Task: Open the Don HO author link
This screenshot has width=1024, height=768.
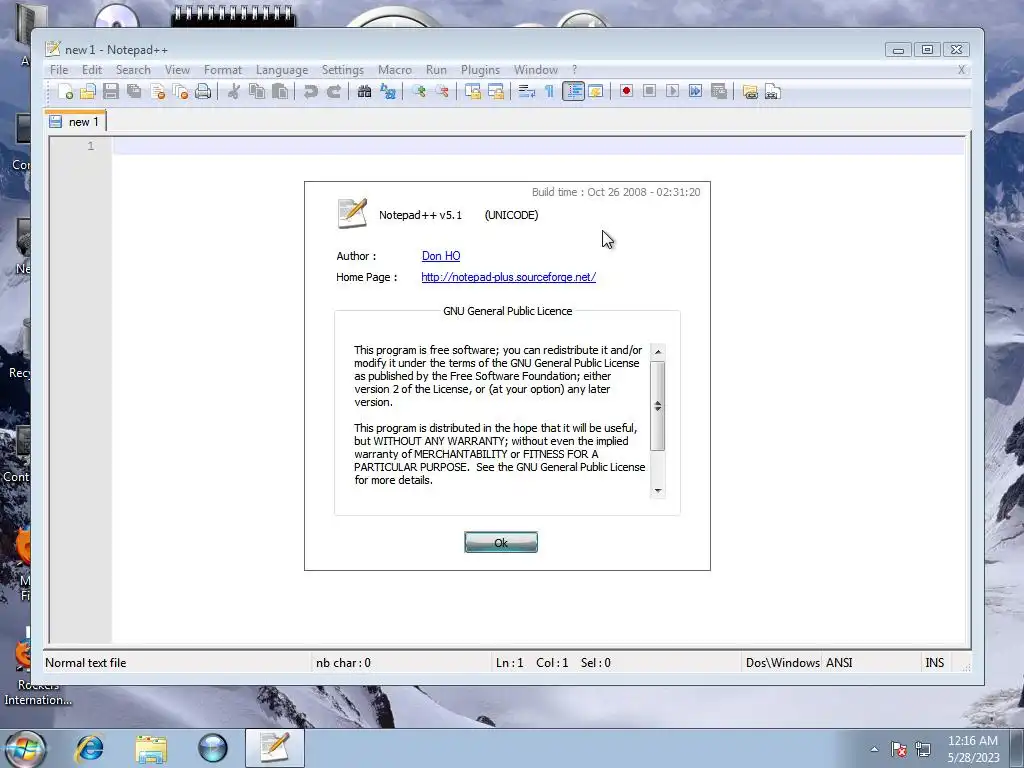Action: [x=441, y=256]
